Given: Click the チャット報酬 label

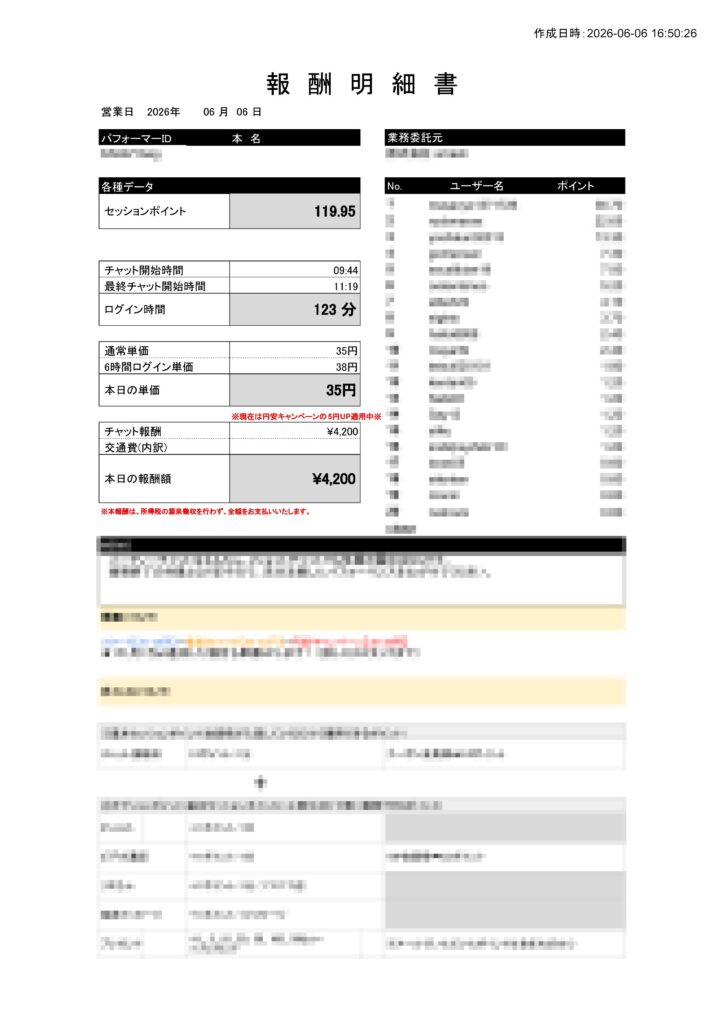Looking at the screenshot, I should [x=133, y=431].
